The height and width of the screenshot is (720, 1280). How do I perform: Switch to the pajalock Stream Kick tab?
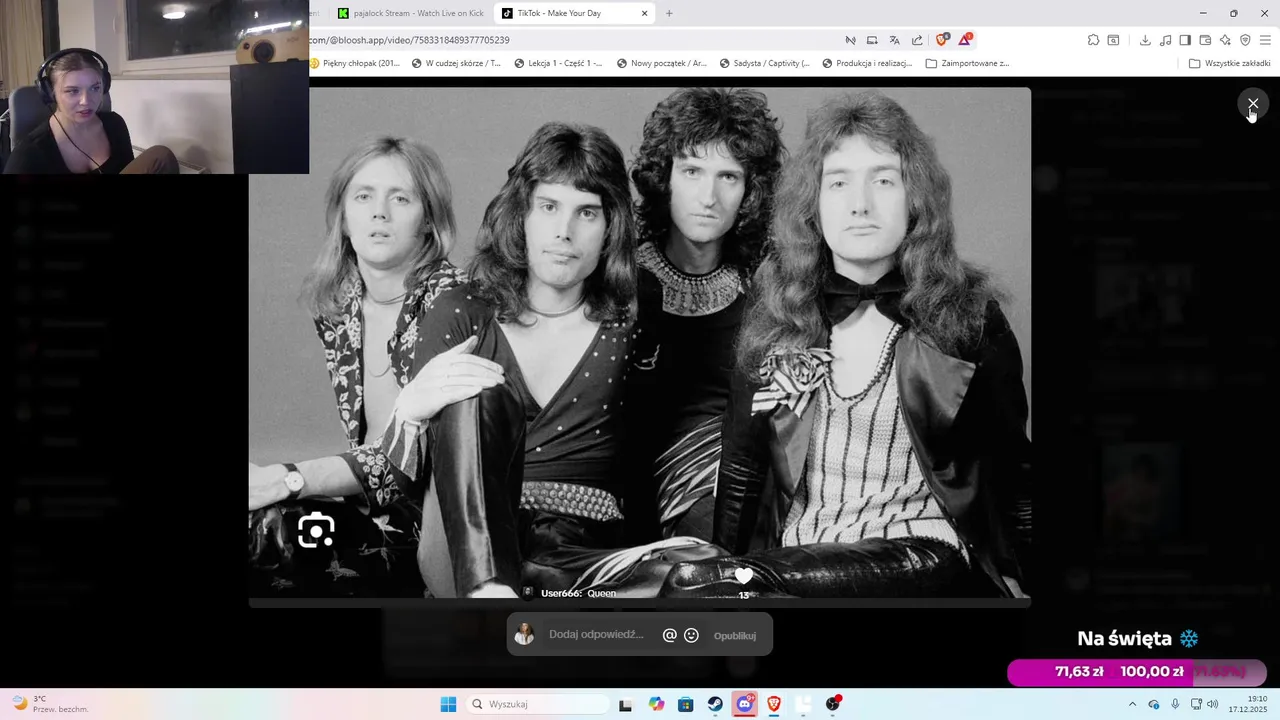[x=410, y=13]
